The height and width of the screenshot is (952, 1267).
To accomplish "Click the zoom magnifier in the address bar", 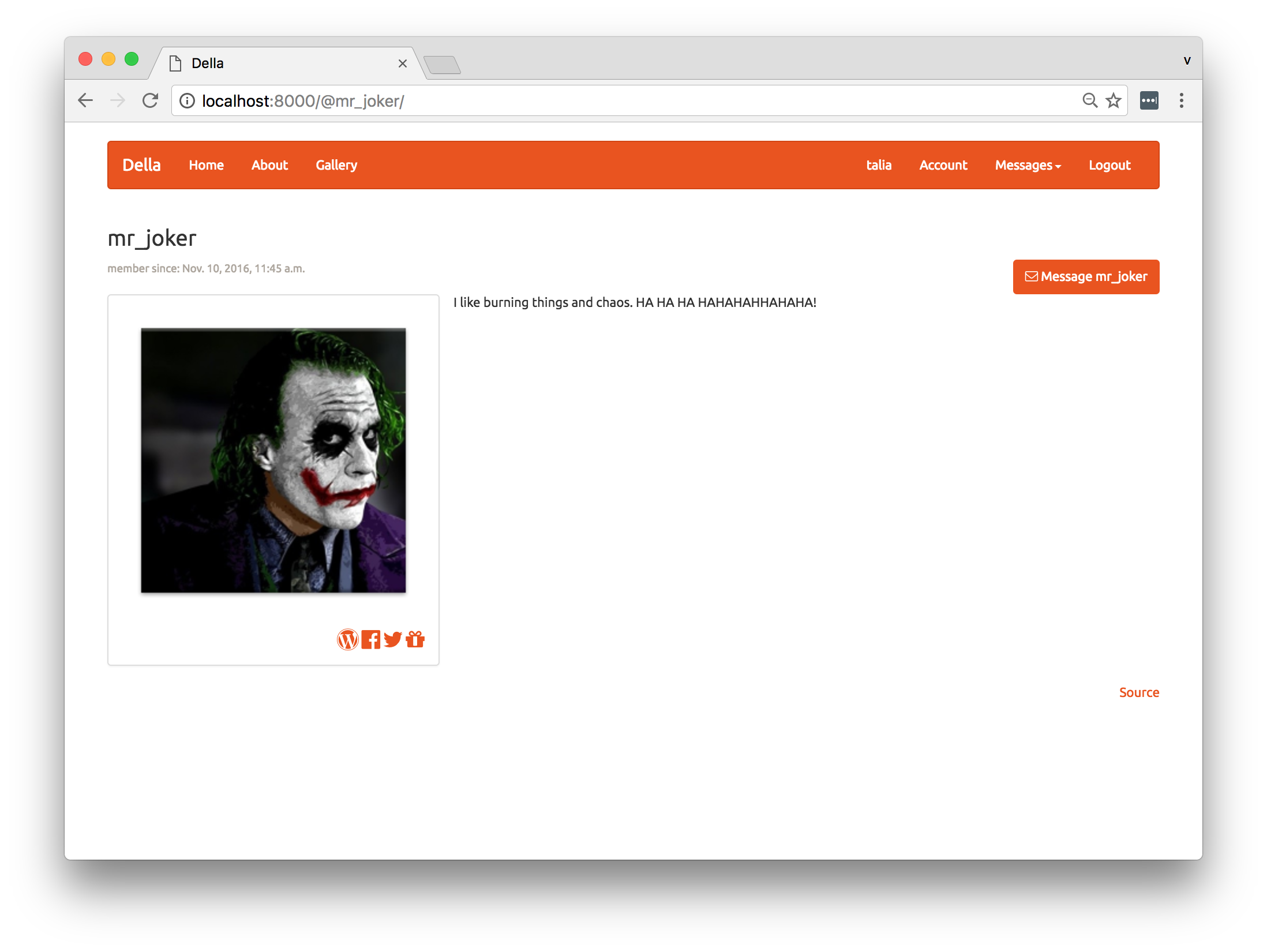I will 1089,100.
